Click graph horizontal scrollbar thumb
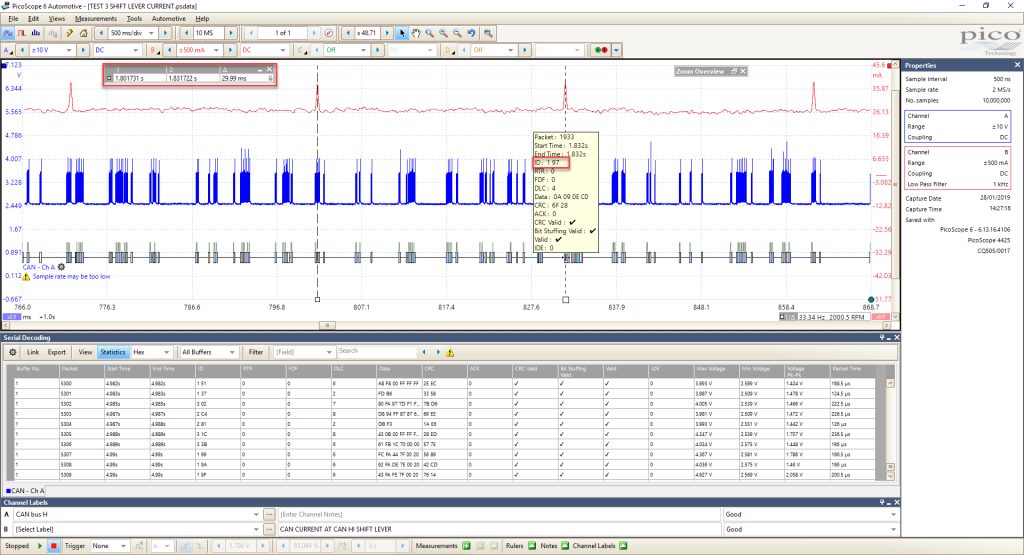The image size is (1024, 555). (327, 325)
